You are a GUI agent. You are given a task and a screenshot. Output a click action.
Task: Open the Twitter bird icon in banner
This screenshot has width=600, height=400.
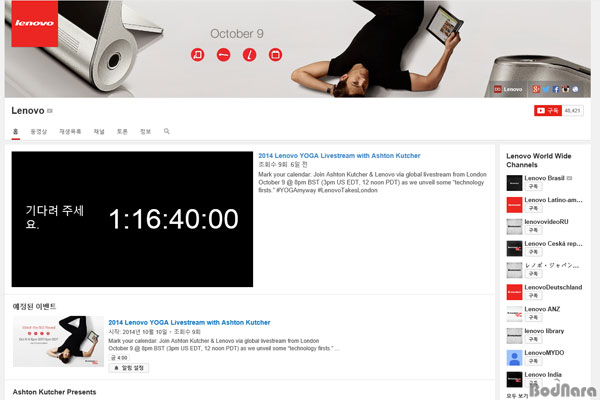coord(546,89)
